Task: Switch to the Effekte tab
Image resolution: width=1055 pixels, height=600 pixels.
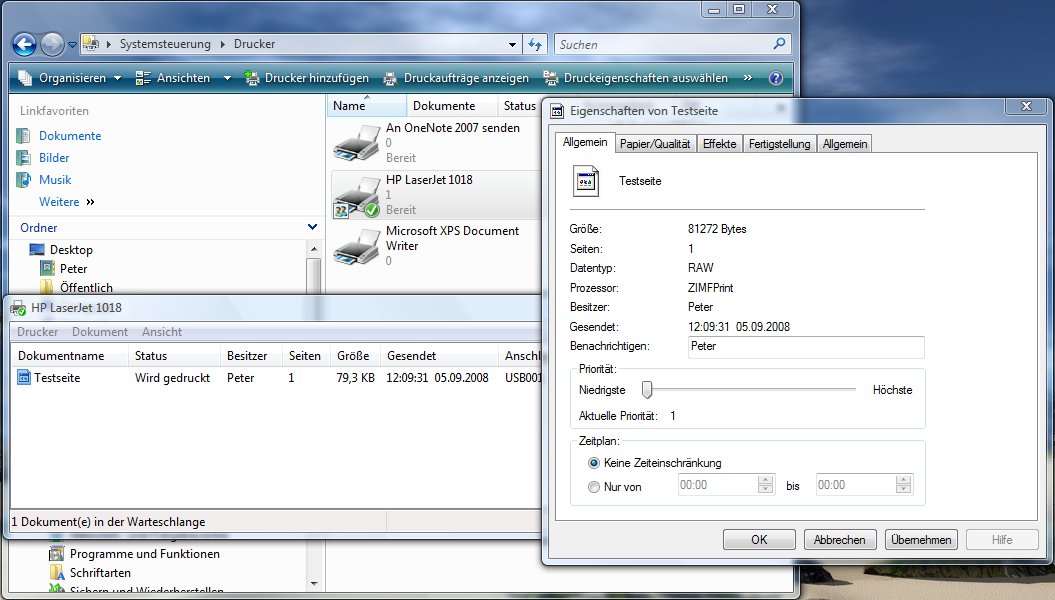Action: point(719,144)
